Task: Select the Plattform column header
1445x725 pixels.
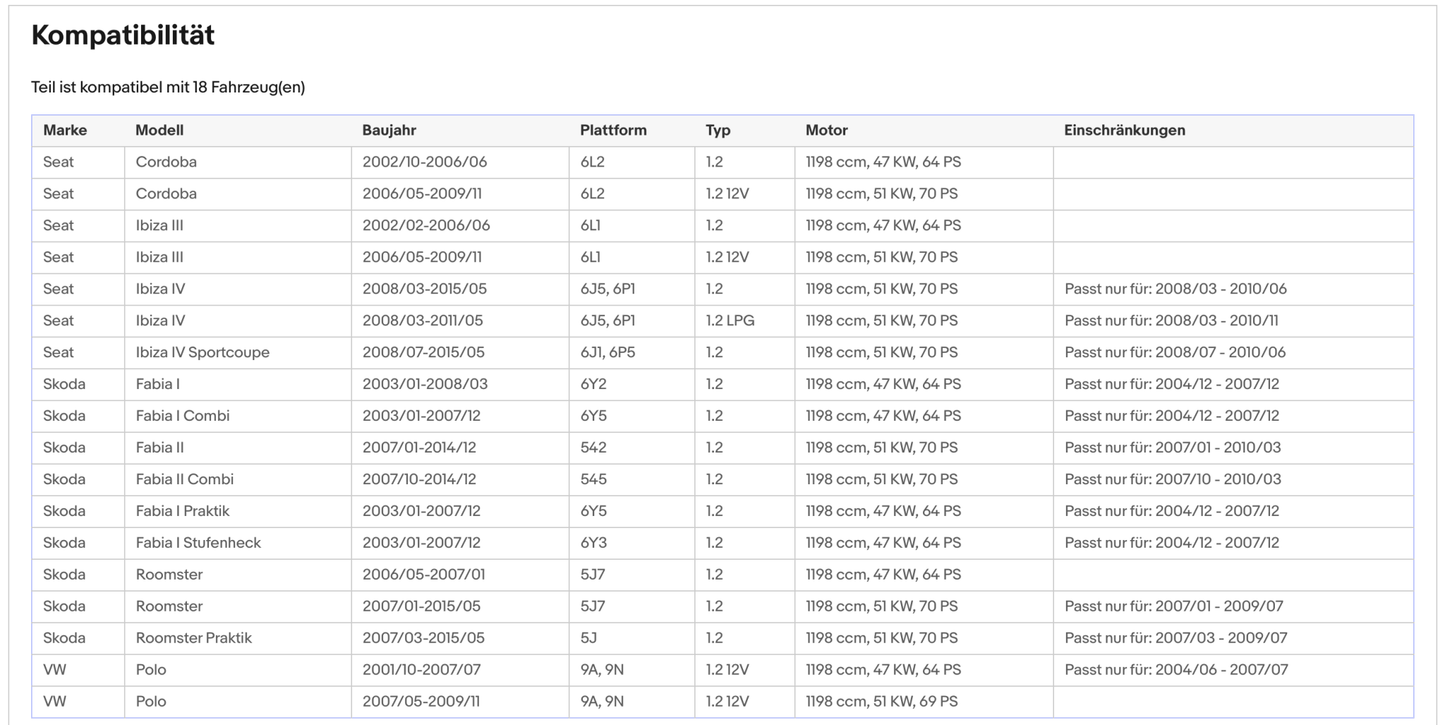Action: (x=613, y=130)
